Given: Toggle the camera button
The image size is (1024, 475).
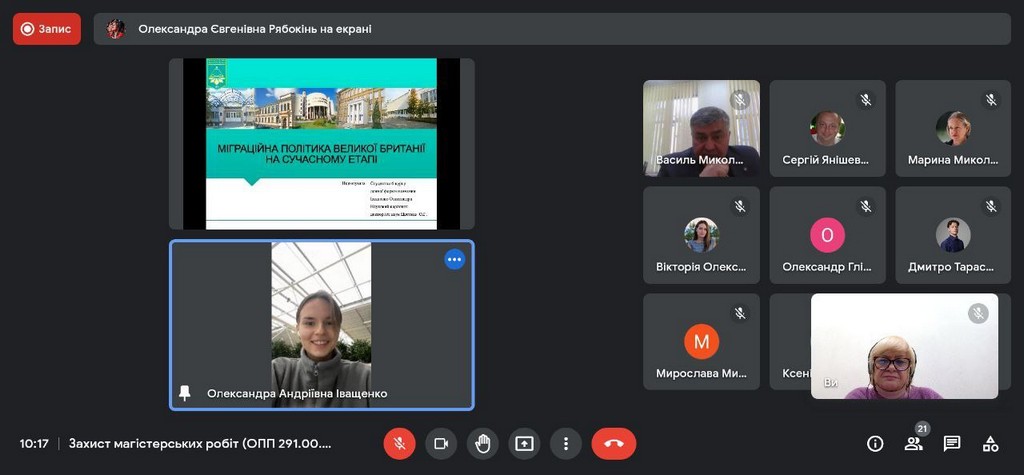Looking at the screenshot, I should [440, 443].
